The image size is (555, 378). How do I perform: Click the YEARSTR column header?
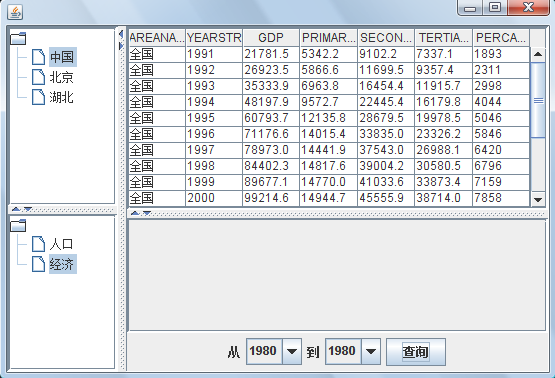(214, 38)
